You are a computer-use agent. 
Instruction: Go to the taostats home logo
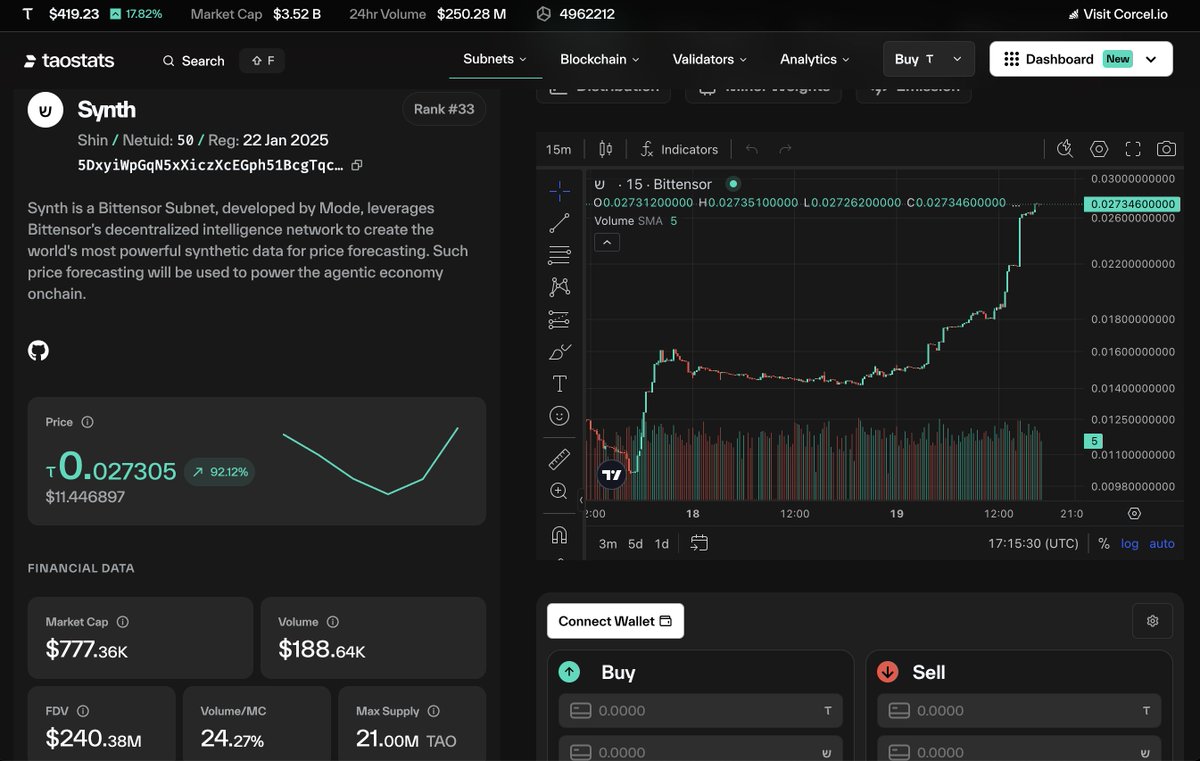tap(69, 61)
